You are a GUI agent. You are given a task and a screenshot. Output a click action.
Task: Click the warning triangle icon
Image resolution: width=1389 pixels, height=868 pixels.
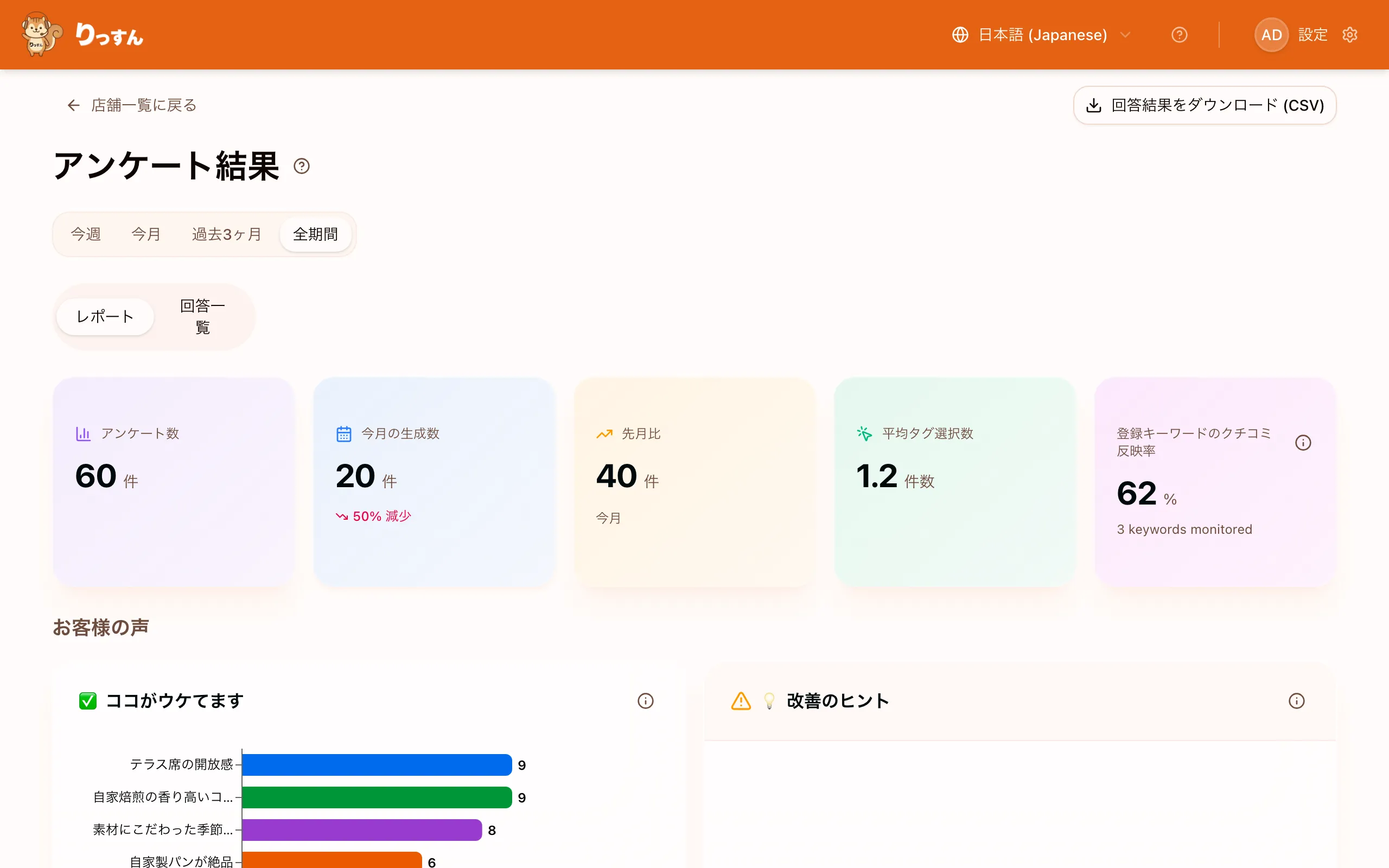[x=741, y=701]
